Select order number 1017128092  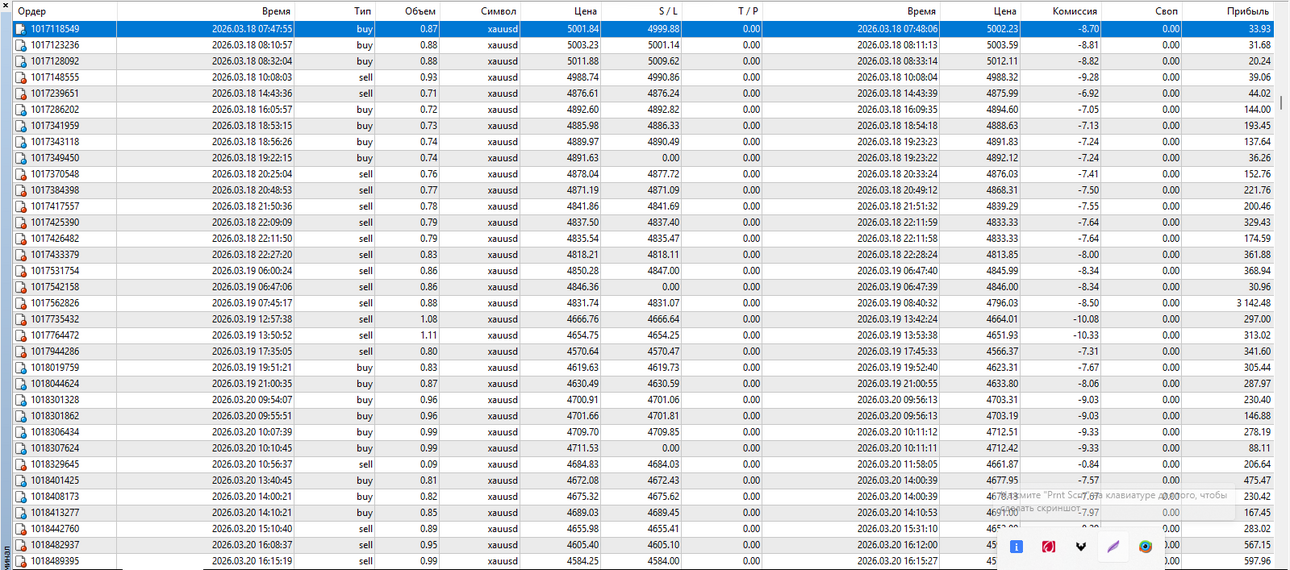pos(55,62)
